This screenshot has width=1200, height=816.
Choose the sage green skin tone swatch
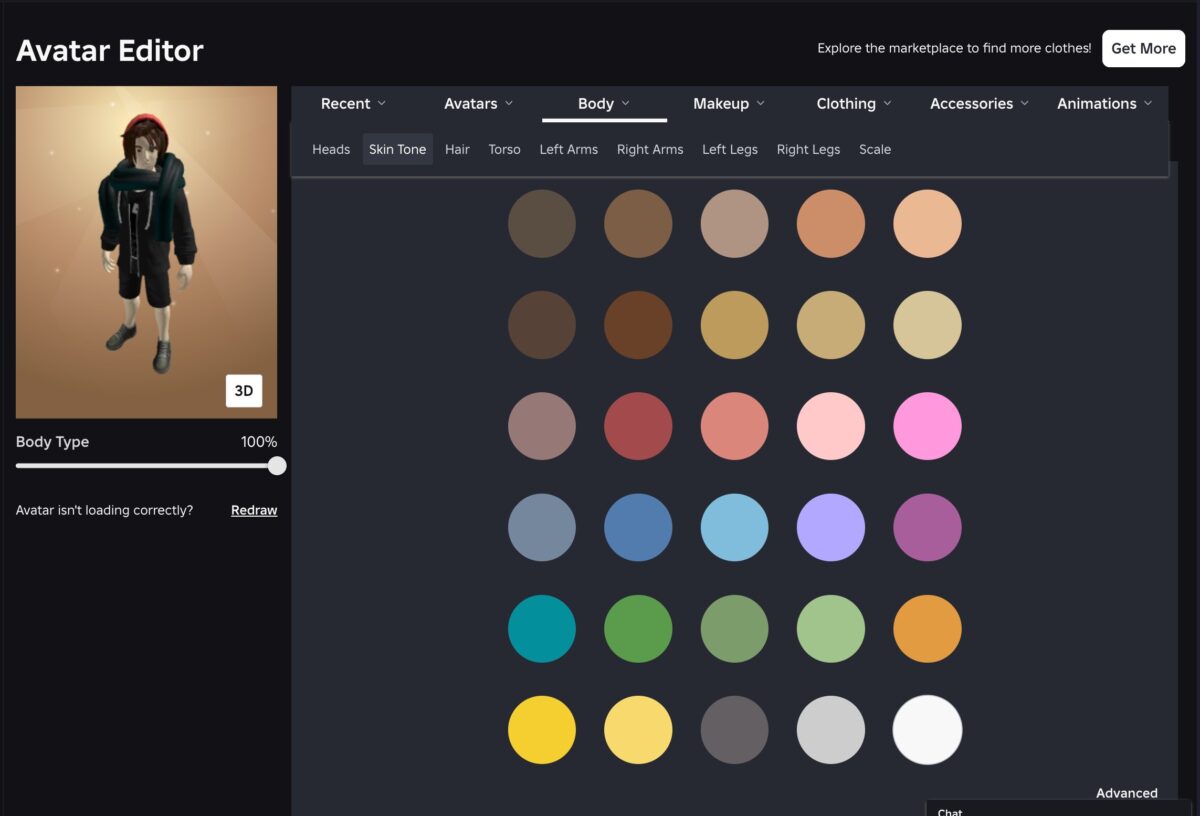735,629
